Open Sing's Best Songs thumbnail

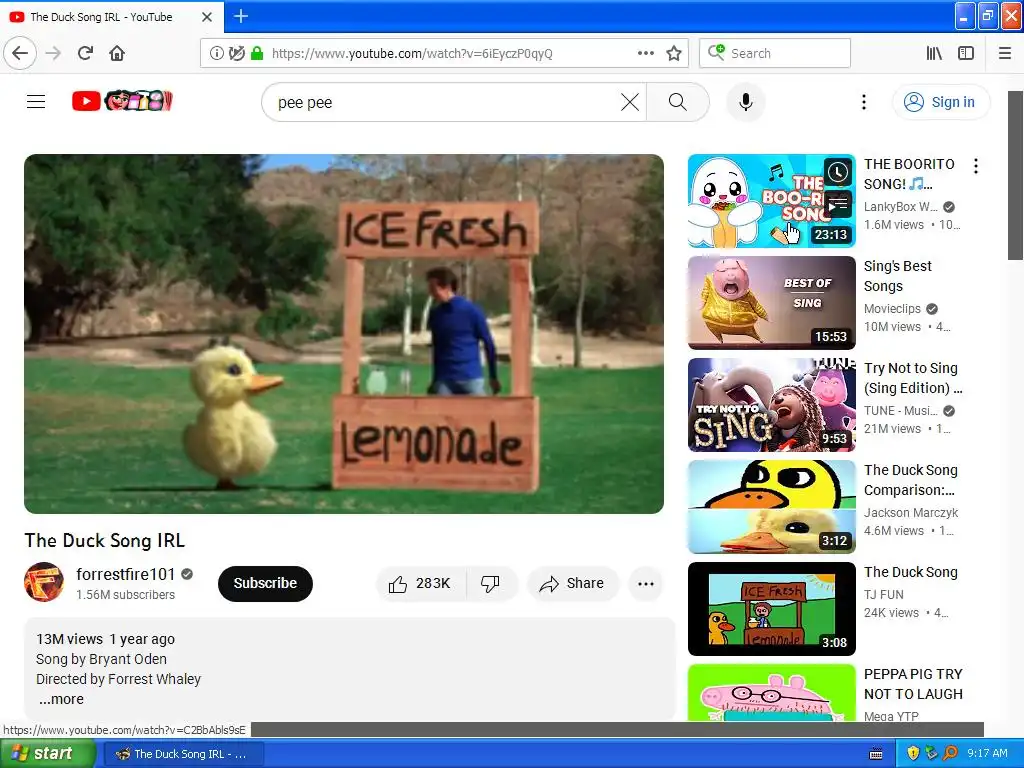(771, 303)
